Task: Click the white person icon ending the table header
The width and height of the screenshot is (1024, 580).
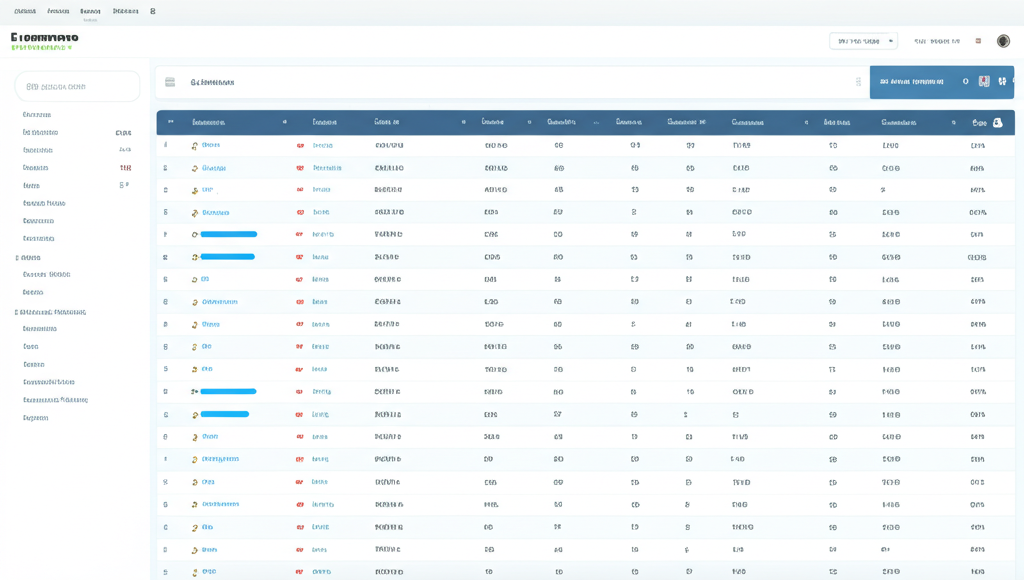Action: coord(997,123)
